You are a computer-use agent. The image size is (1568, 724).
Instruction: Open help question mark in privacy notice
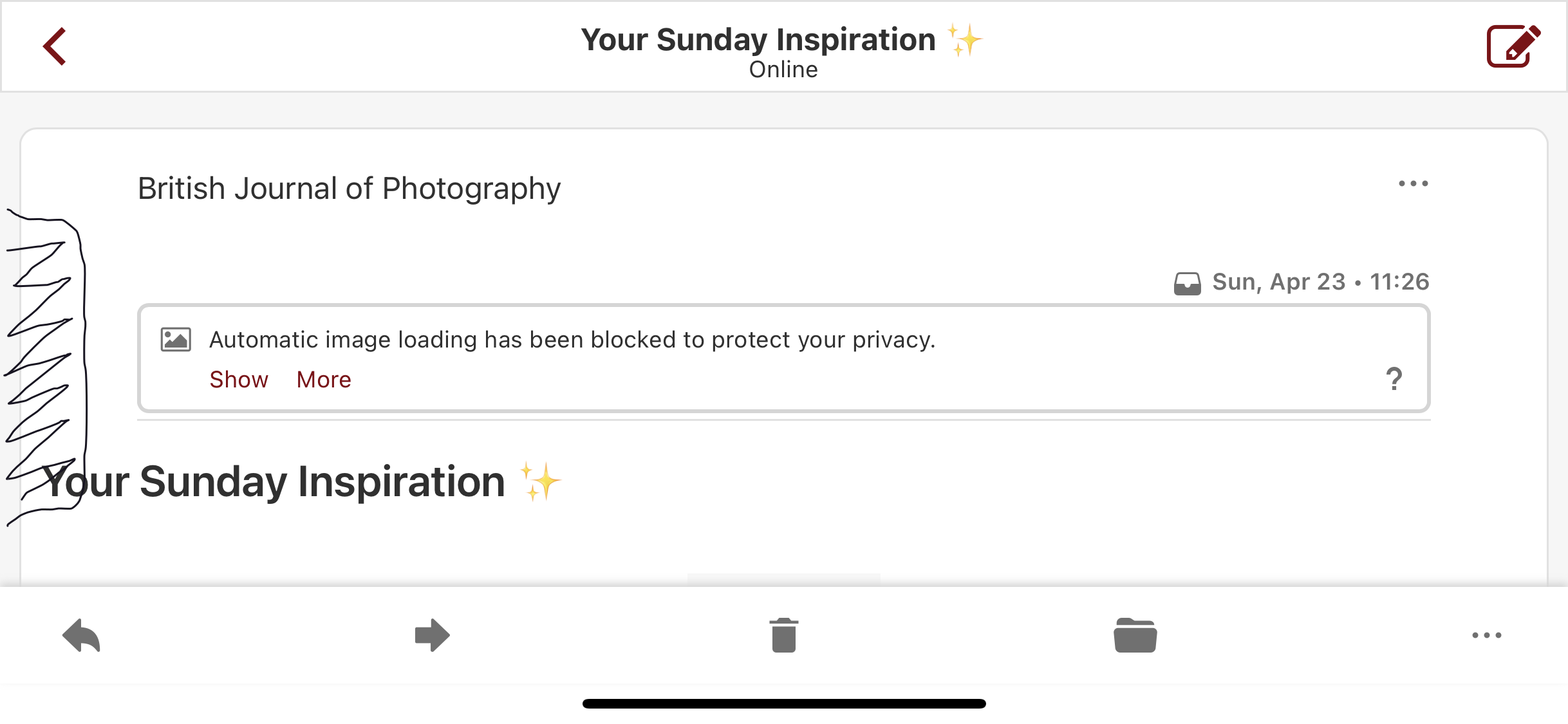click(x=1394, y=379)
